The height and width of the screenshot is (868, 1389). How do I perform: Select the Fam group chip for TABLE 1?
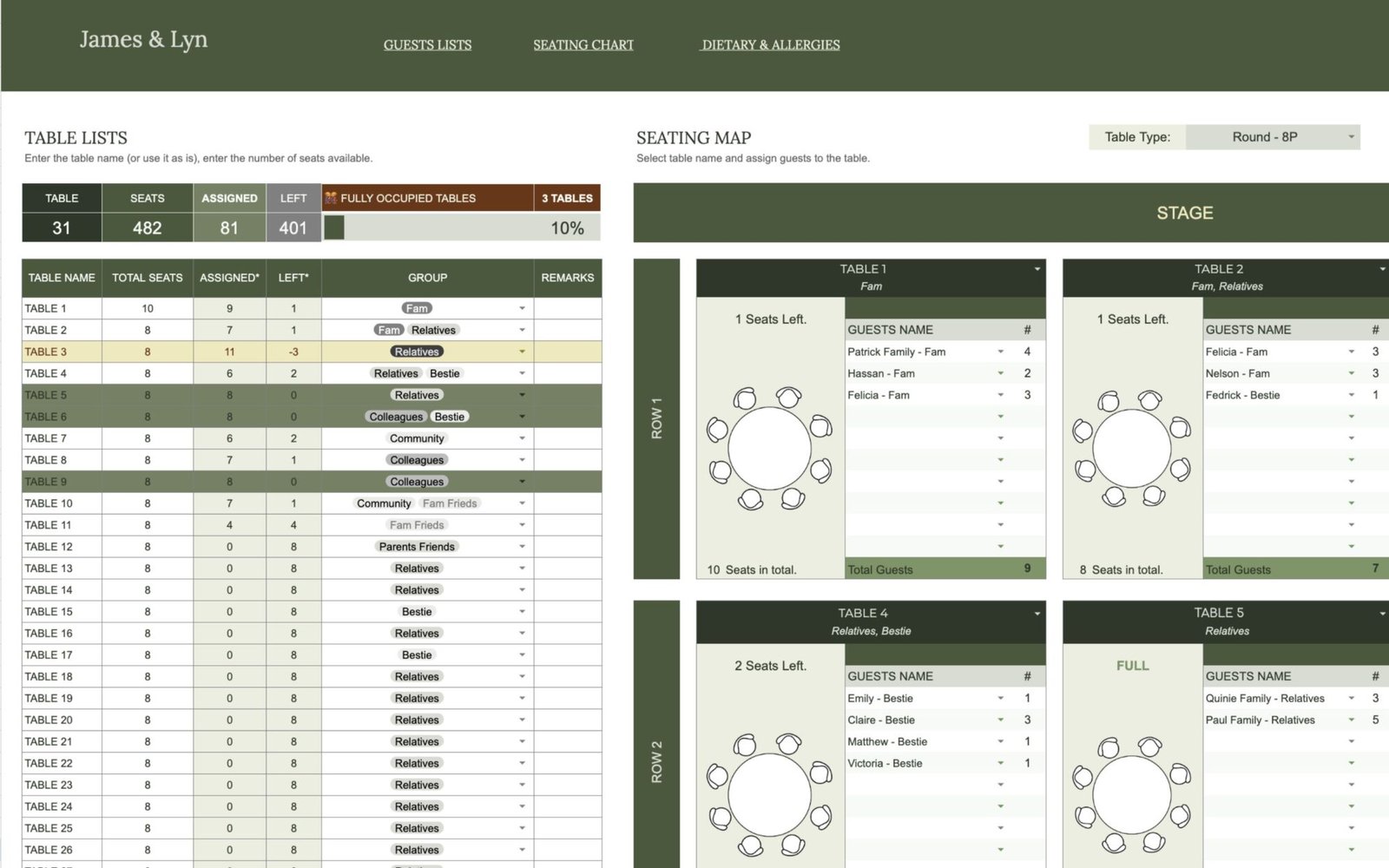click(x=417, y=308)
